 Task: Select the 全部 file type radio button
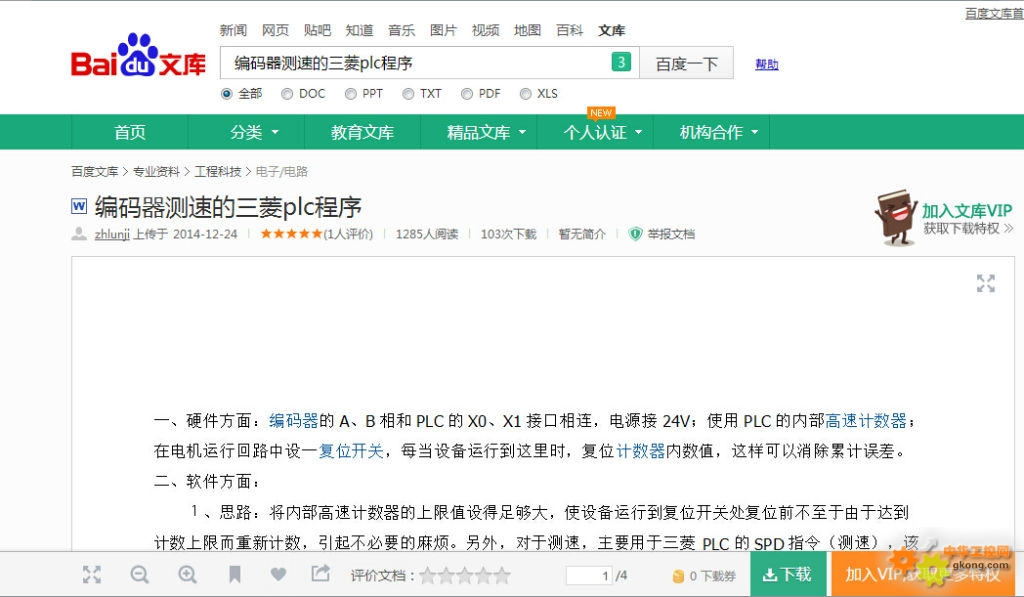pyautogui.click(x=227, y=94)
